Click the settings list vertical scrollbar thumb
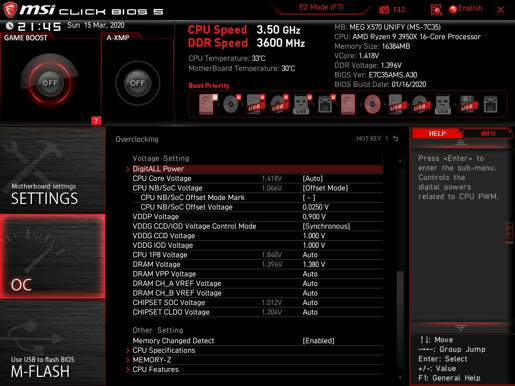Image resolution: width=515 pixels, height=386 pixels. (400, 320)
